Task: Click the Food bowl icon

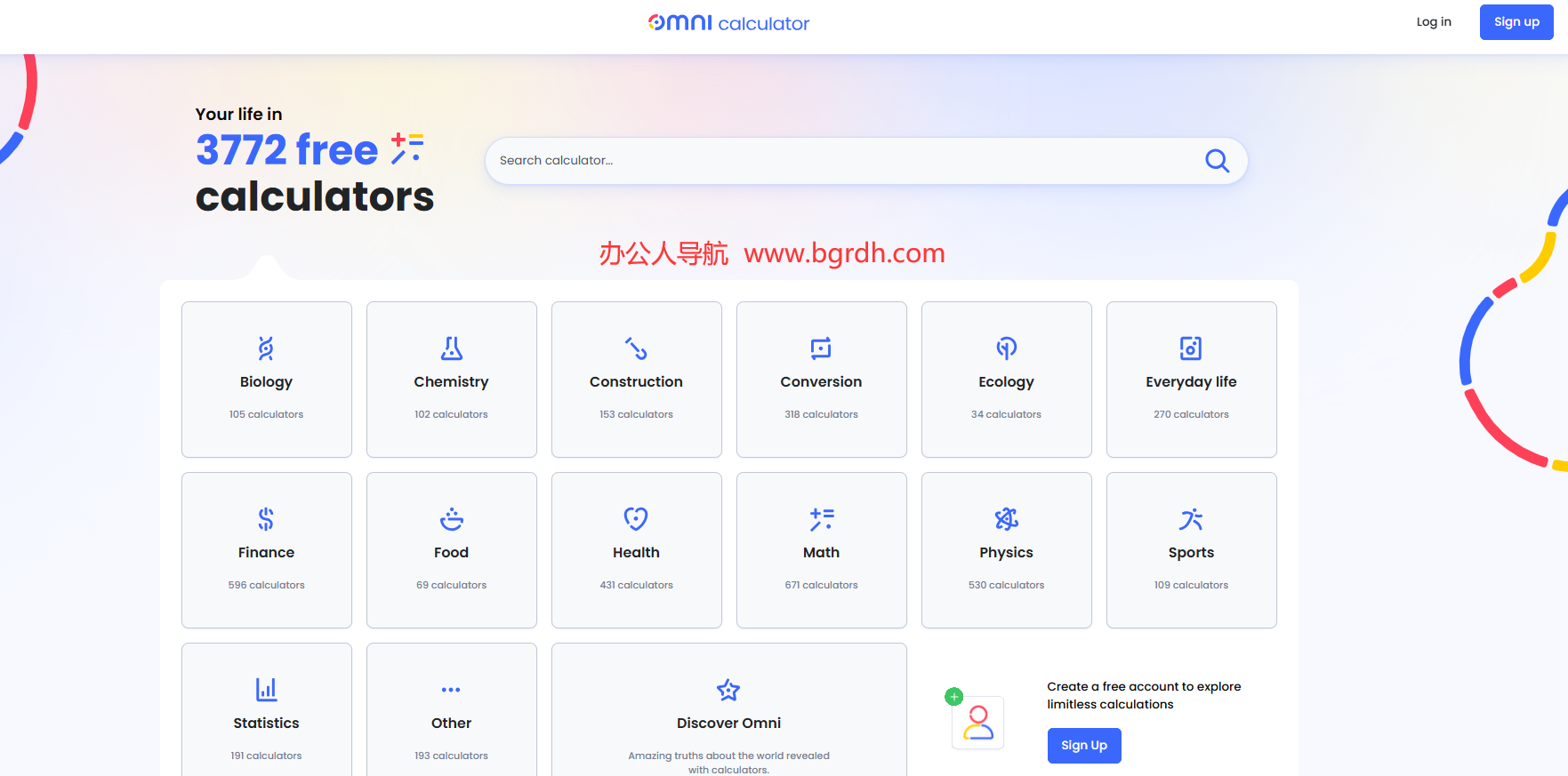Action: [452, 519]
